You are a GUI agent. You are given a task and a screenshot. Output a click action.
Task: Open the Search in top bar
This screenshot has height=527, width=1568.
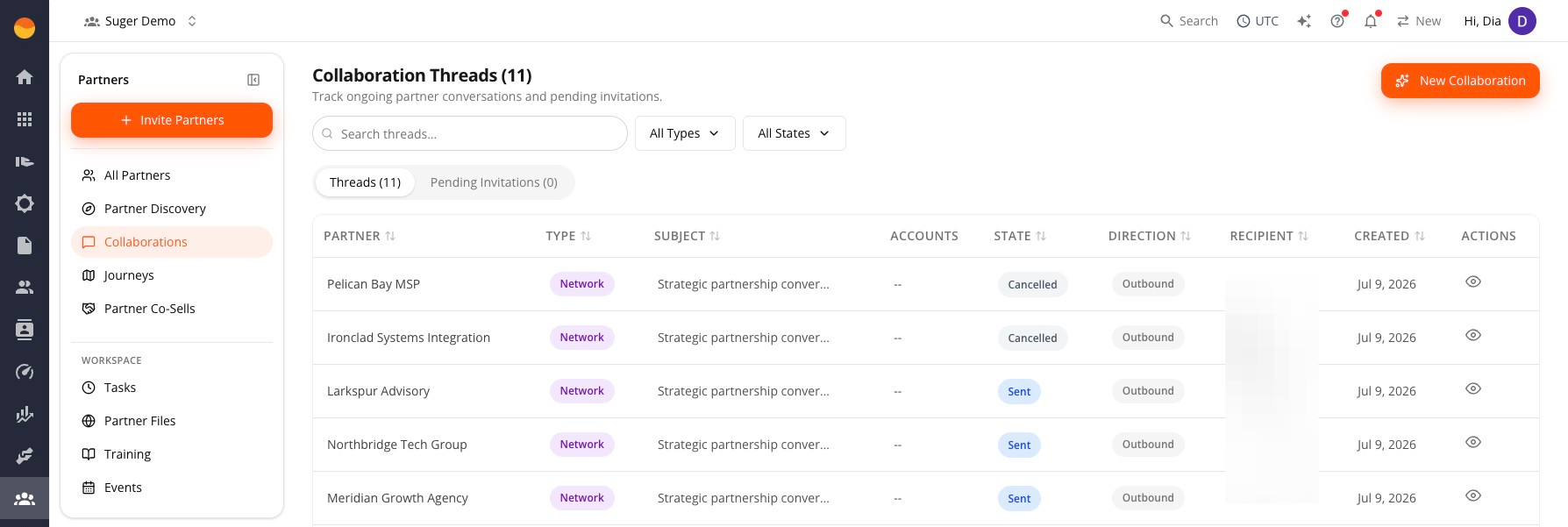tap(1189, 21)
